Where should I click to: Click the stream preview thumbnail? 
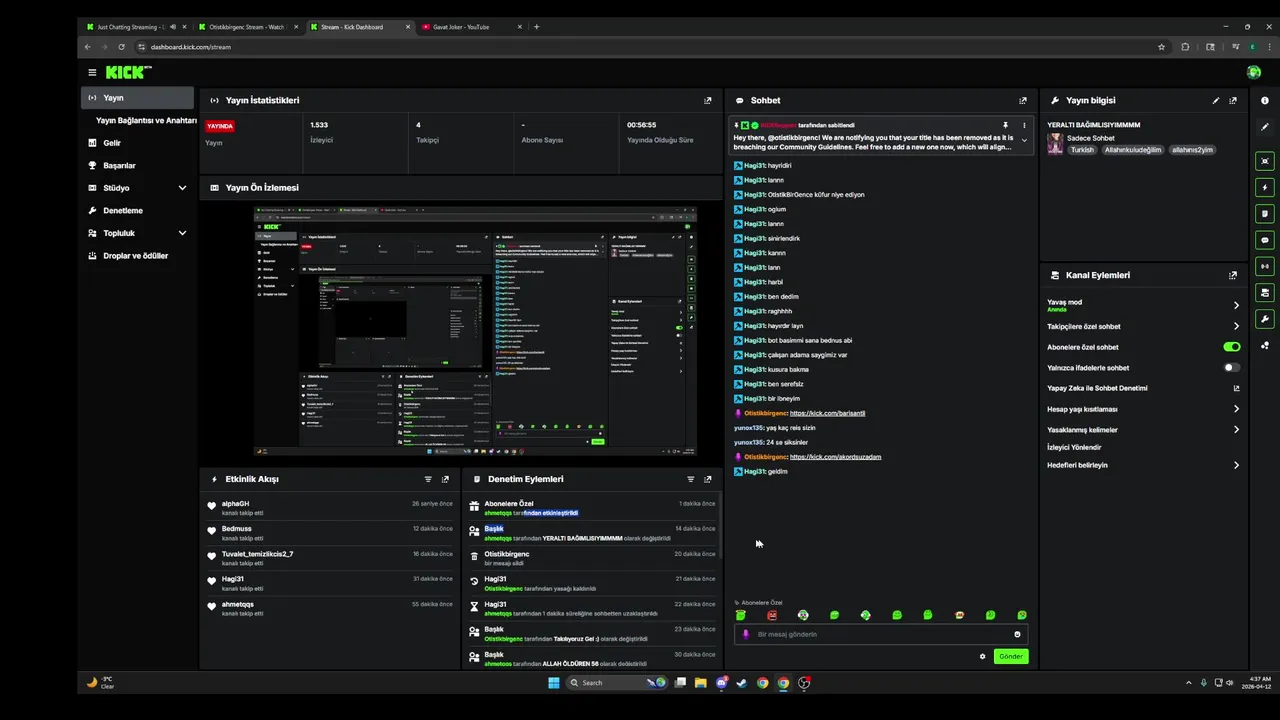475,331
